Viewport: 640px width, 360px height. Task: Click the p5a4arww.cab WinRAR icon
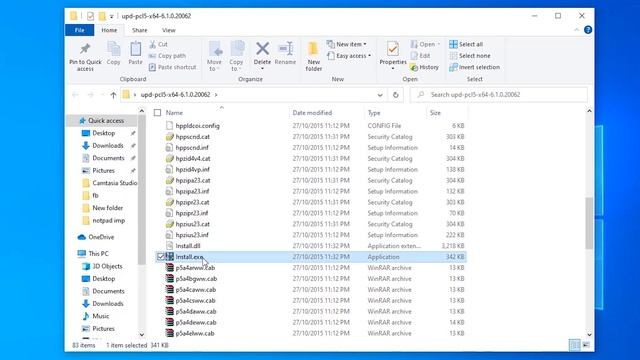point(169,268)
